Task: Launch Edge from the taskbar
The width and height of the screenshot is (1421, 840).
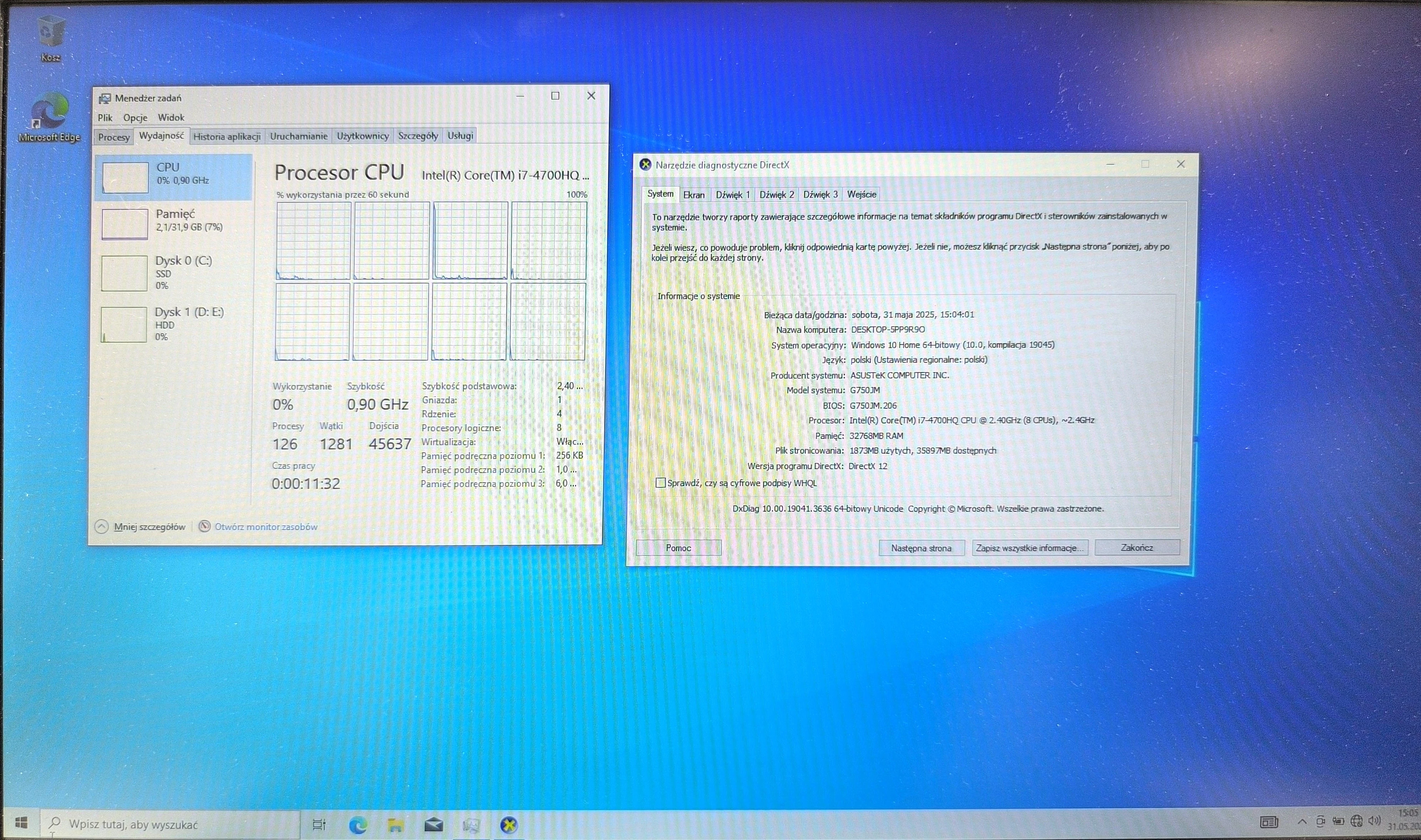Action: point(357,825)
